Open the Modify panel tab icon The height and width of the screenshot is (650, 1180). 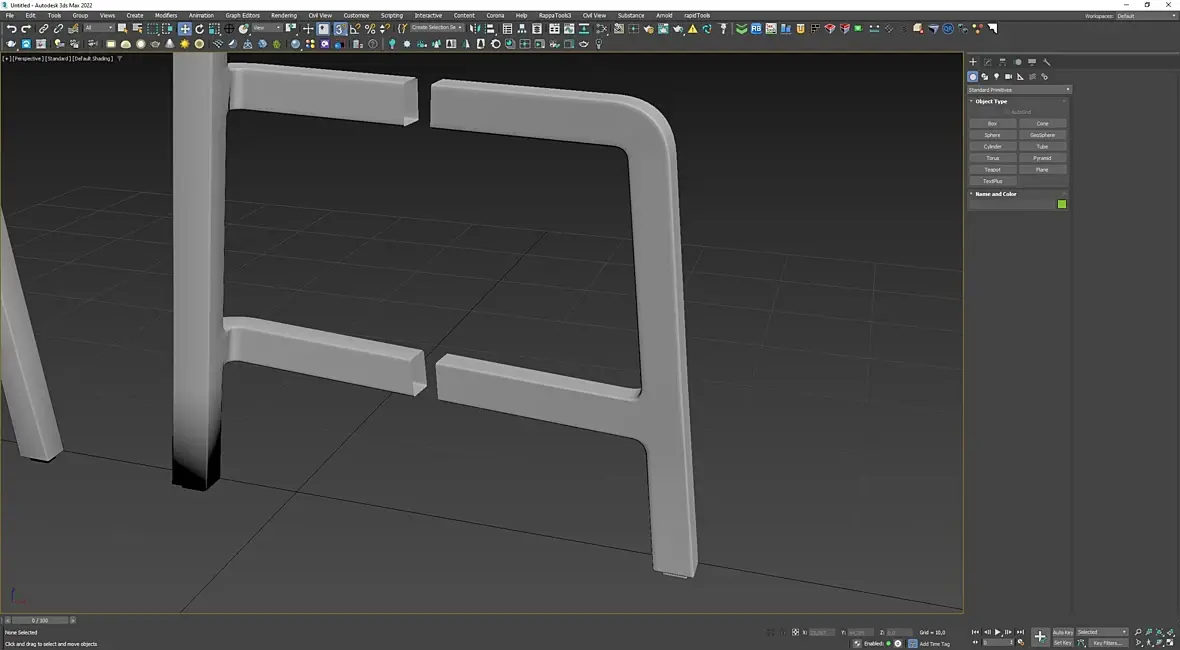click(987, 62)
